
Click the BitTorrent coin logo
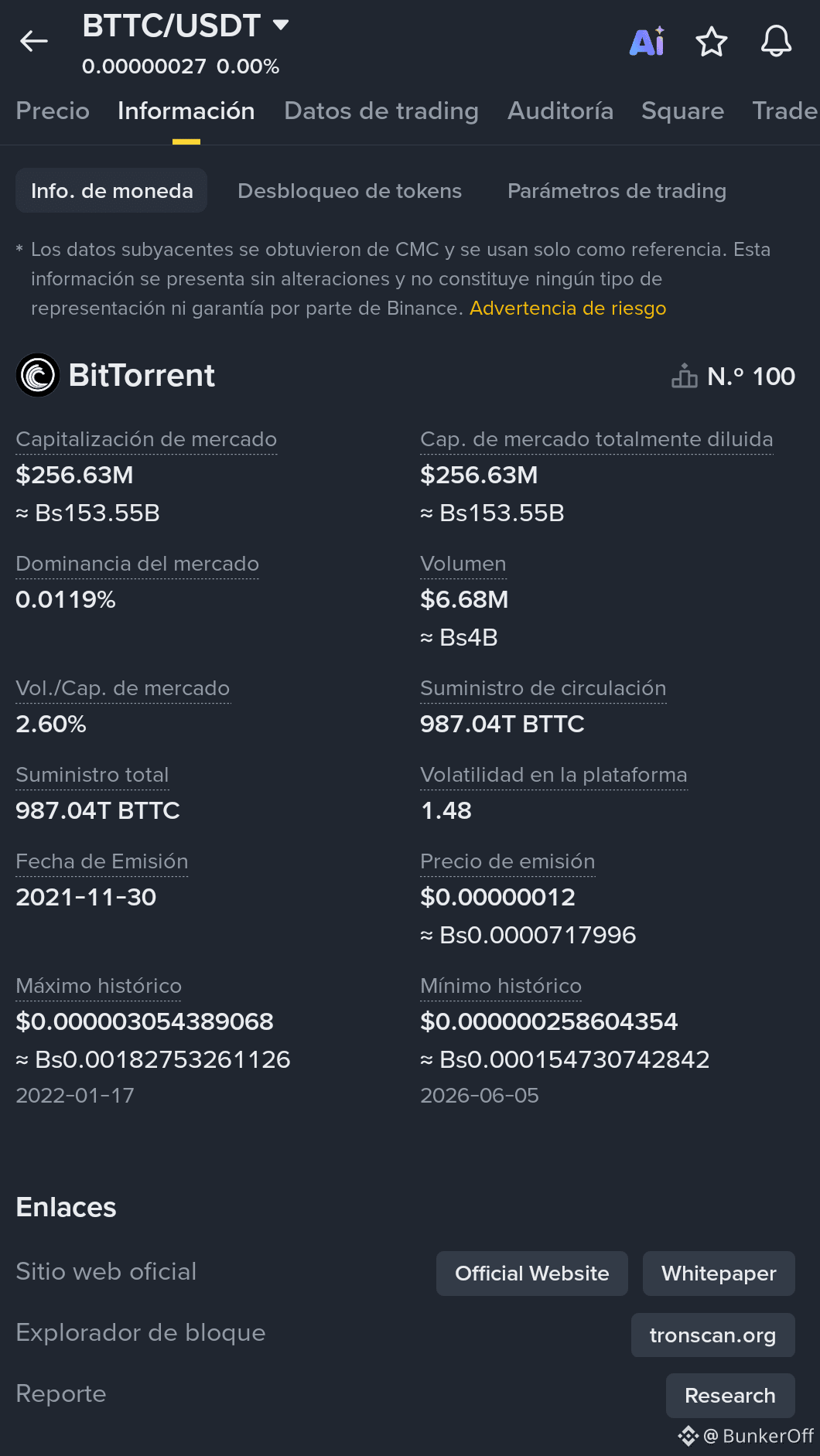(x=38, y=375)
